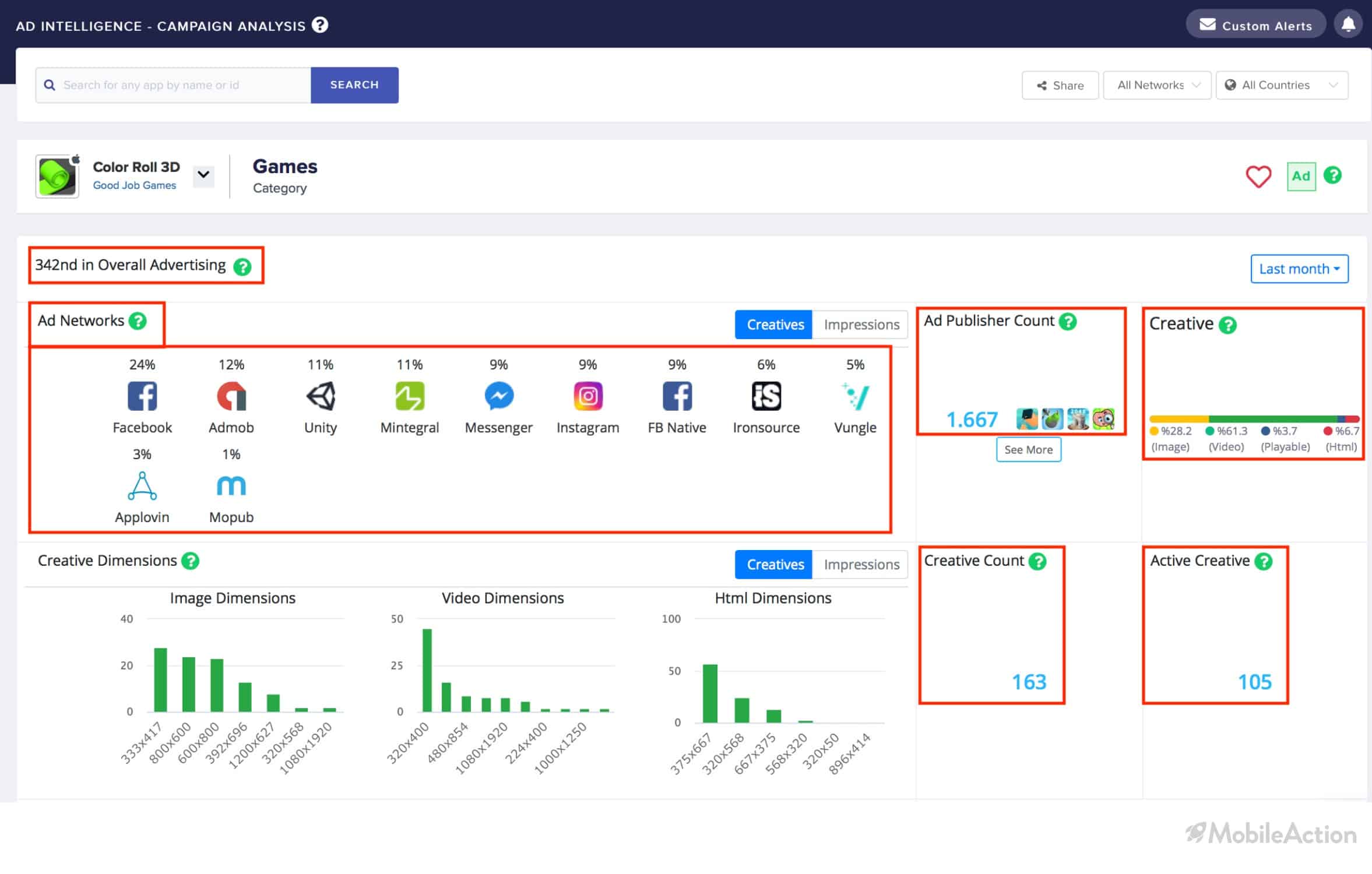Click the 105 active creative value
The height and width of the screenshot is (874, 1372).
point(1255,682)
